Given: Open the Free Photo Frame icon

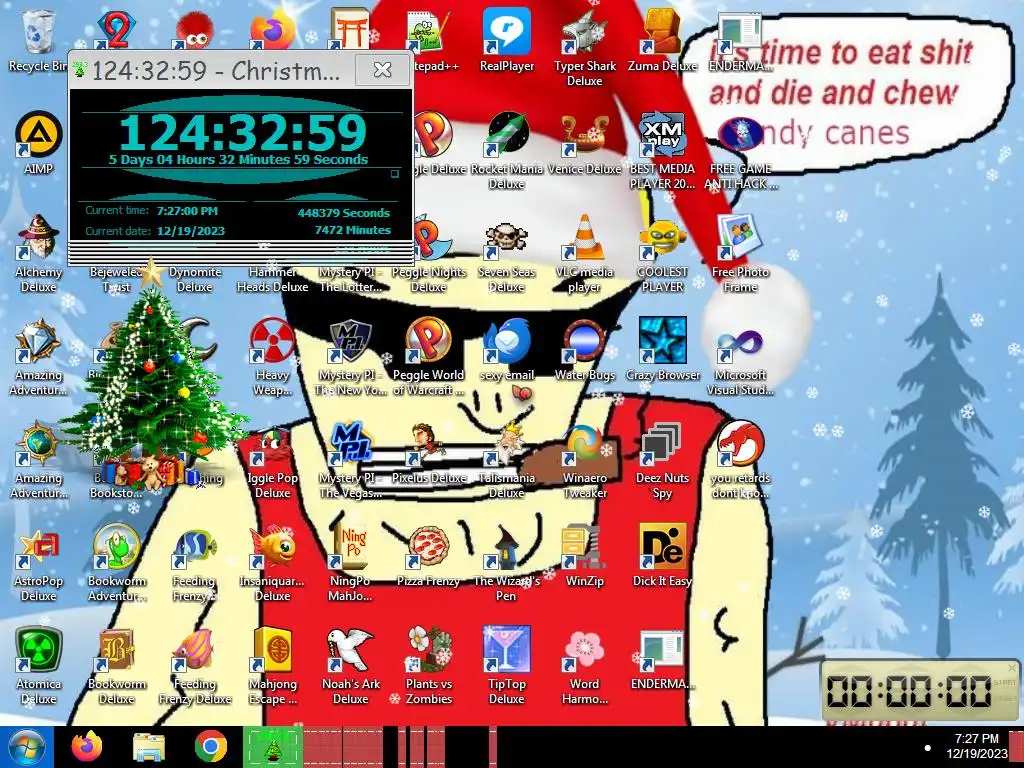Looking at the screenshot, I should click(x=740, y=253).
